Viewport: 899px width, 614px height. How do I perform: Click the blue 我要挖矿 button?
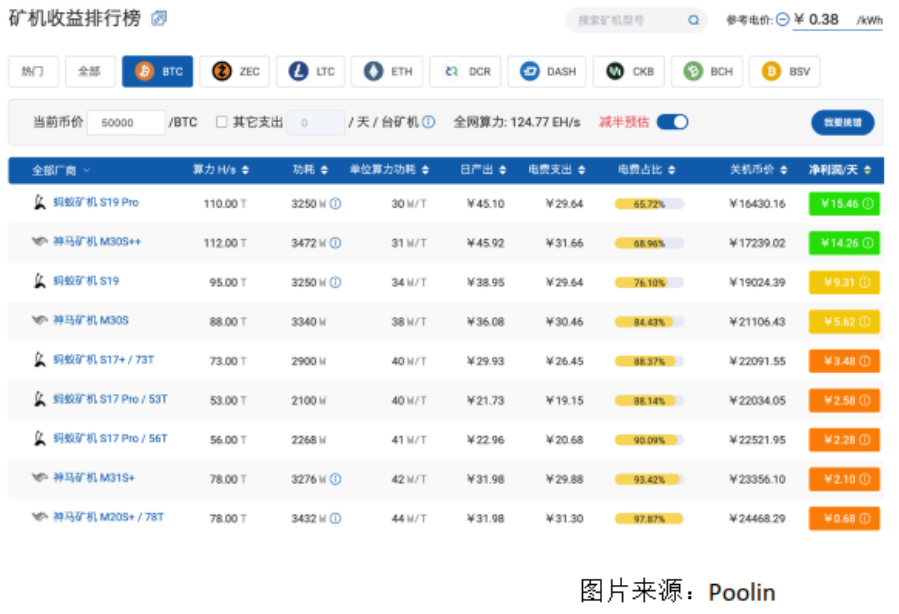(842, 122)
